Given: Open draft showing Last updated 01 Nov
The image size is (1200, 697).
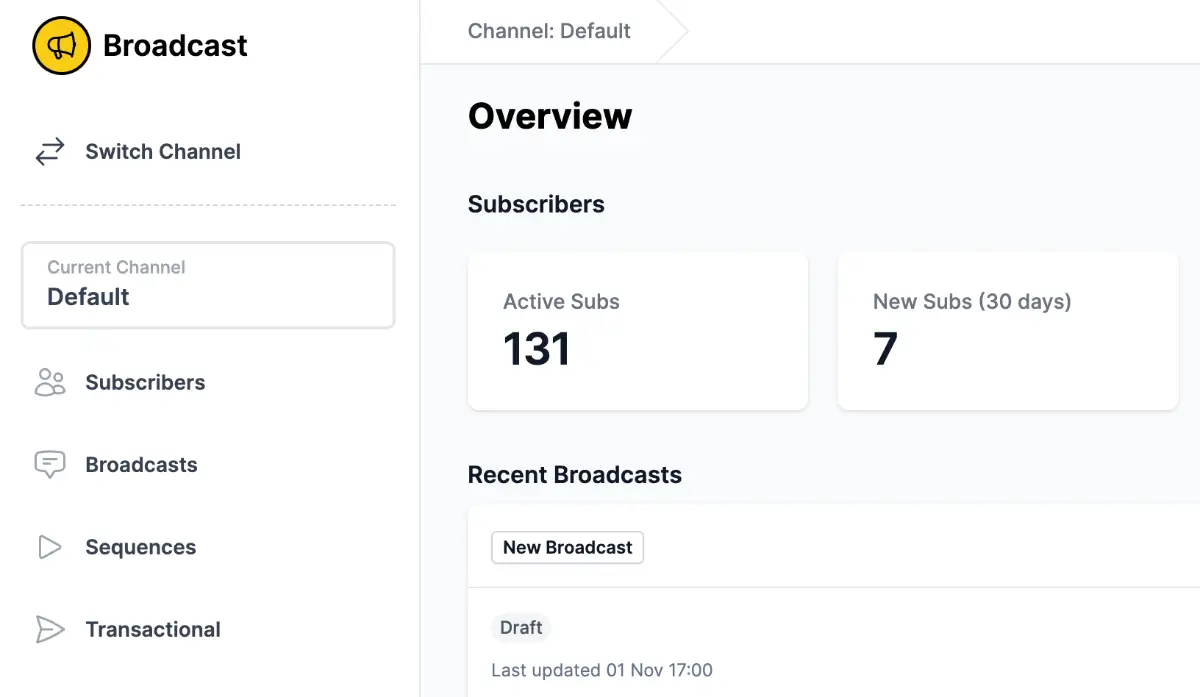Looking at the screenshot, I should pyautogui.click(x=602, y=670).
